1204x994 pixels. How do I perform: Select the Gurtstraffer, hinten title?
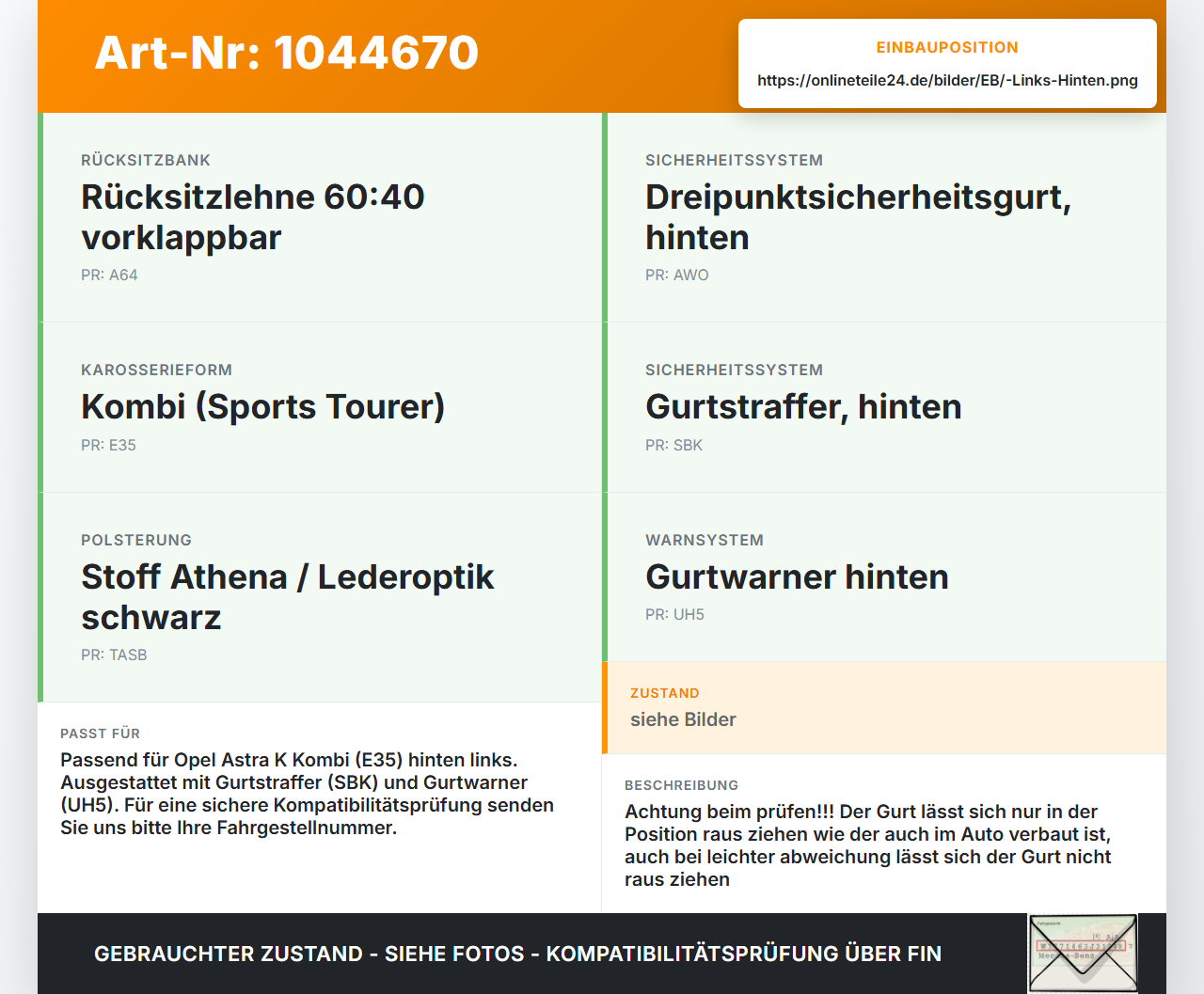tap(803, 406)
